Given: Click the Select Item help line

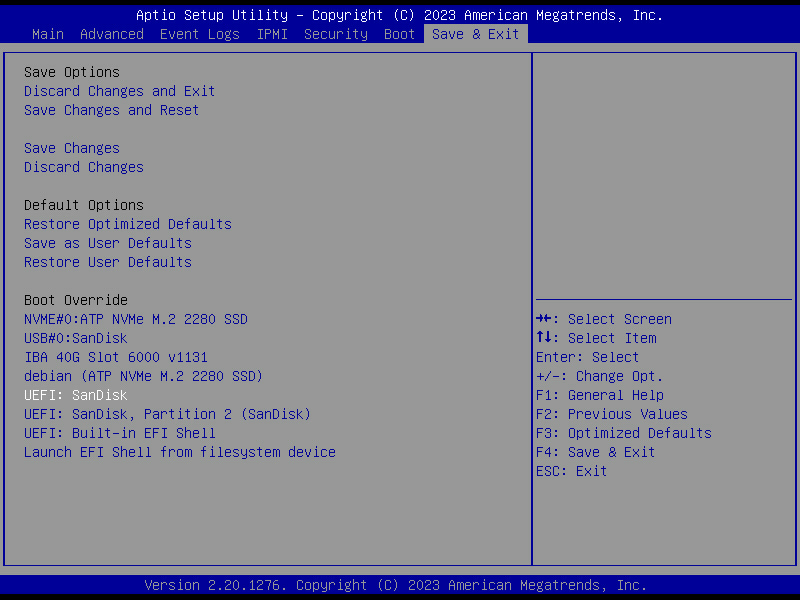Looking at the screenshot, I should pyautogui.click(x=596, y=338).
